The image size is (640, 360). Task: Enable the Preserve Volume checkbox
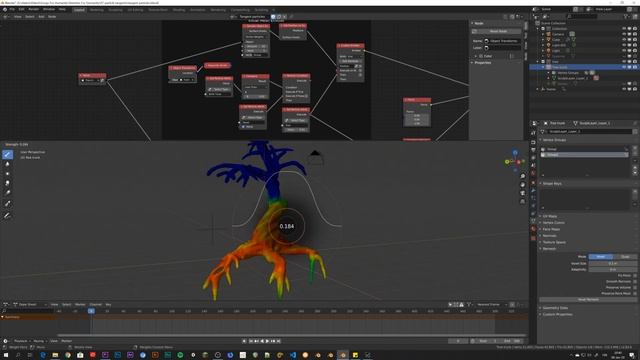tap(634, 287)
